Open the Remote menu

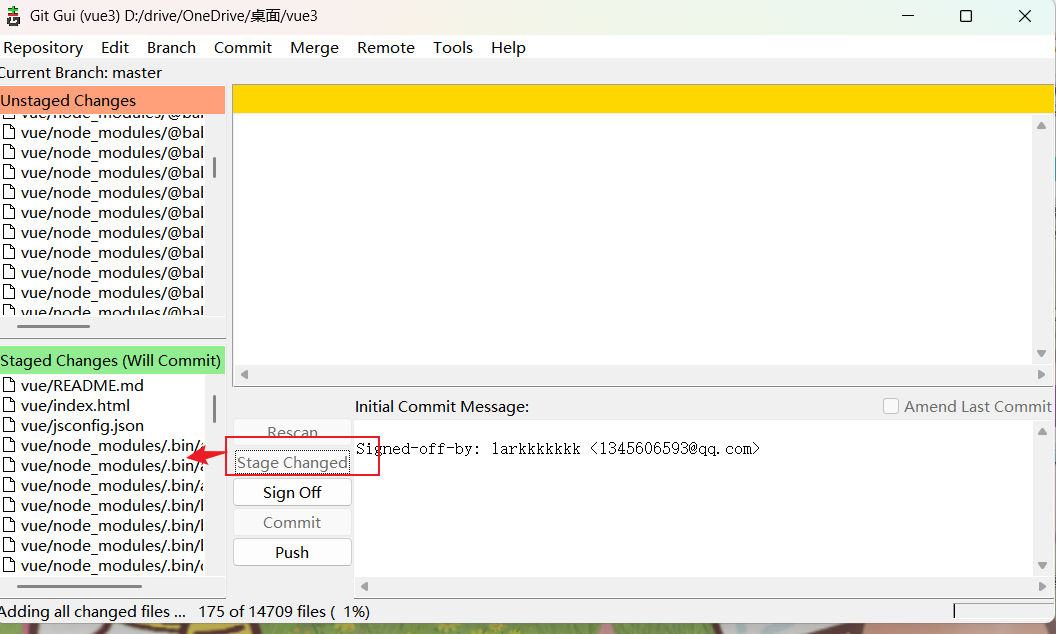pyautogui.click(x=386, y=48)
